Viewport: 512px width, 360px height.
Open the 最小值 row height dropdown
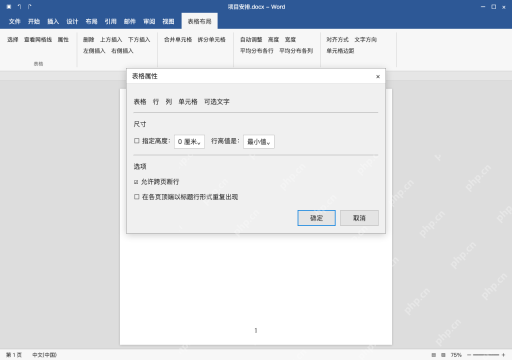259,142
